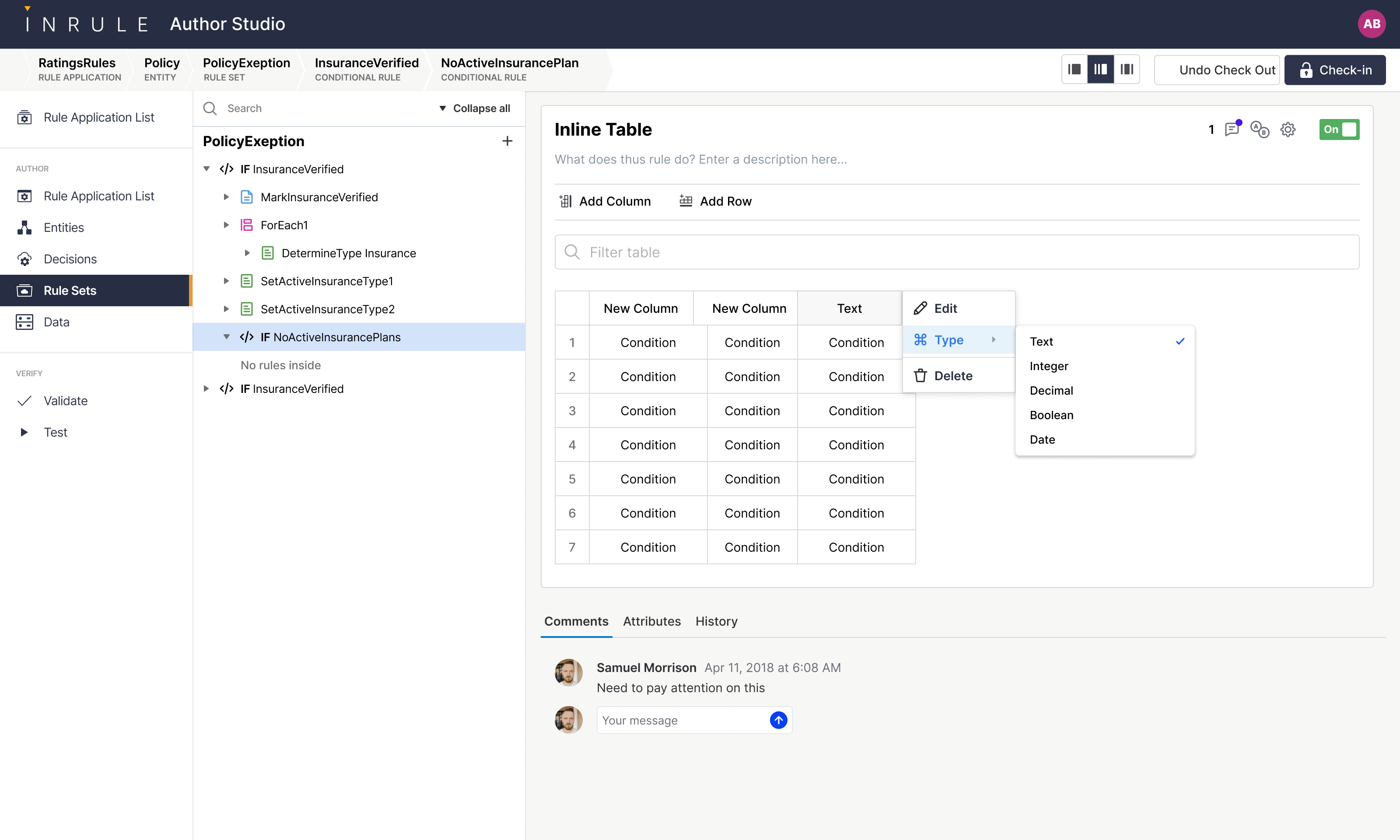Click InsuranceVerified breadcrumb
This screenshot has height=840, width=1400.
point(367,69)
